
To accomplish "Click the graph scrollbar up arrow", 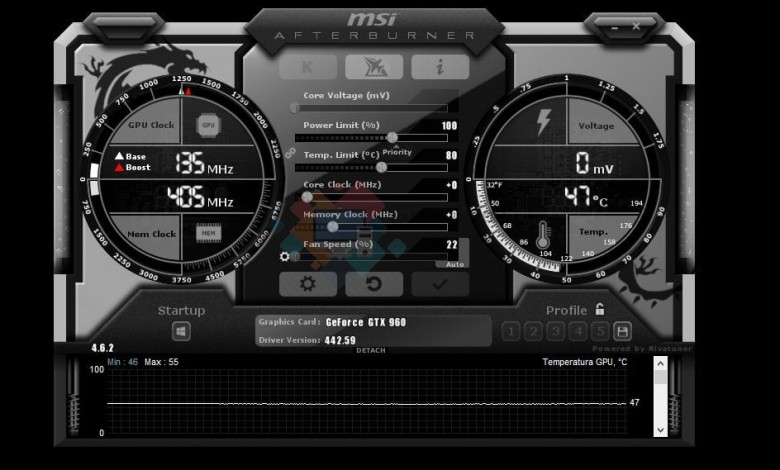I will tap(660, 364).
